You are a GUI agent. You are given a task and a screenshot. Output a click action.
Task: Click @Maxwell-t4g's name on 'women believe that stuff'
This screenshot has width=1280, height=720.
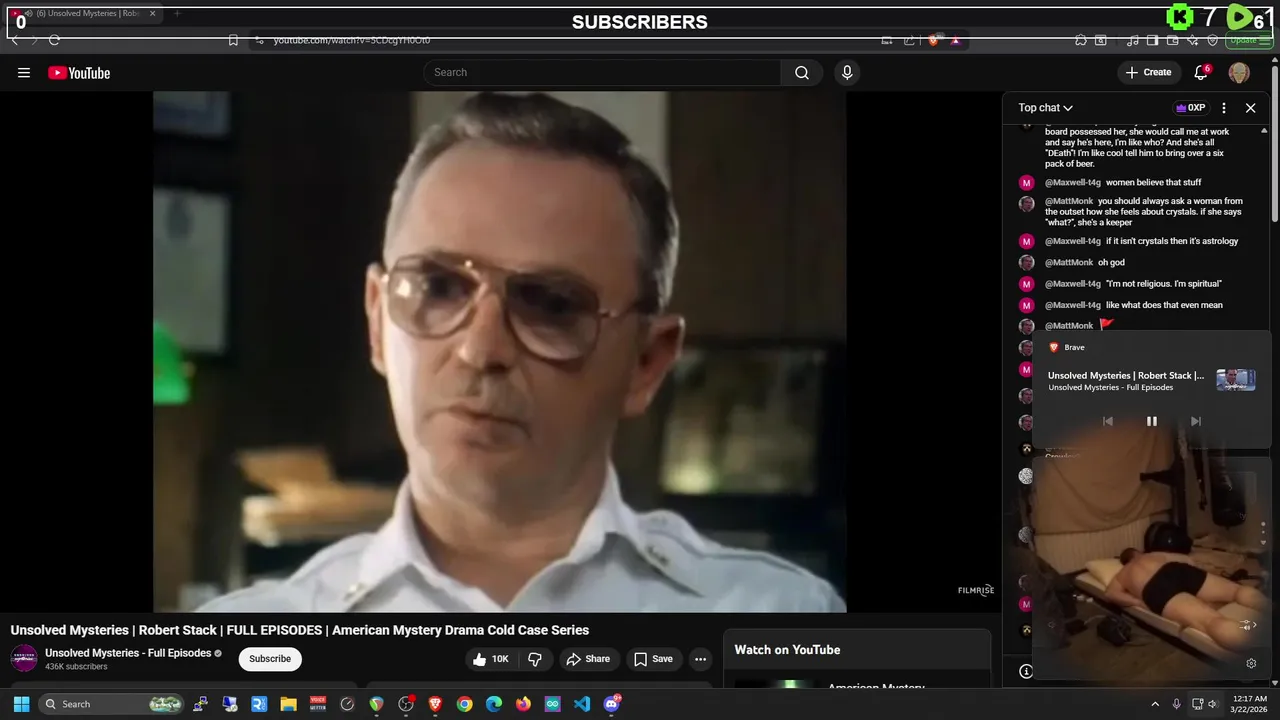pos(1073,182)
